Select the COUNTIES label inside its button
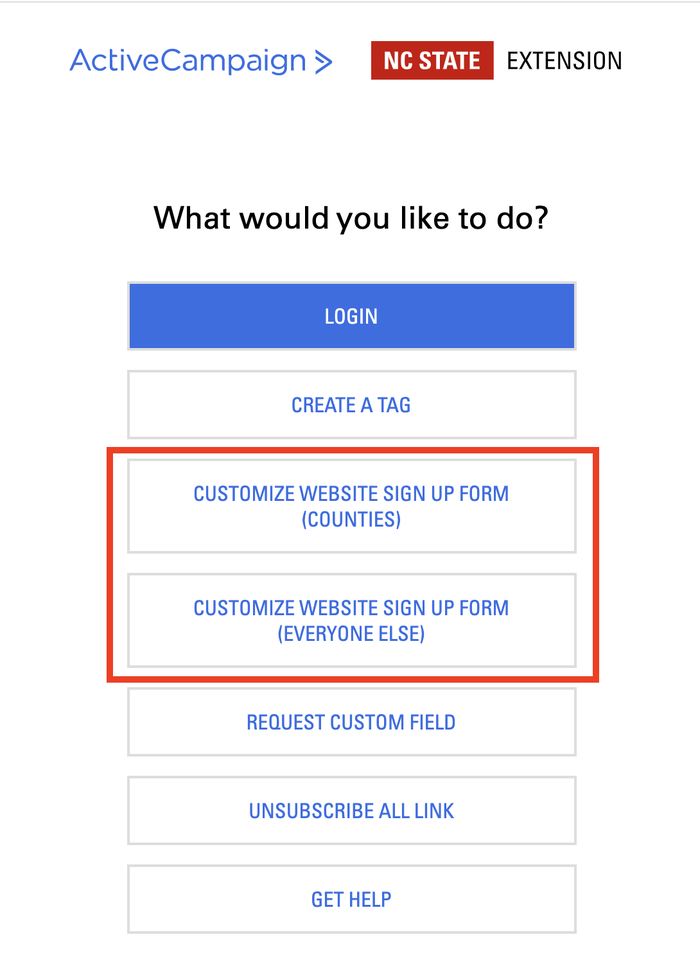This screenshot has height=980, width=700. click(351, 519)
